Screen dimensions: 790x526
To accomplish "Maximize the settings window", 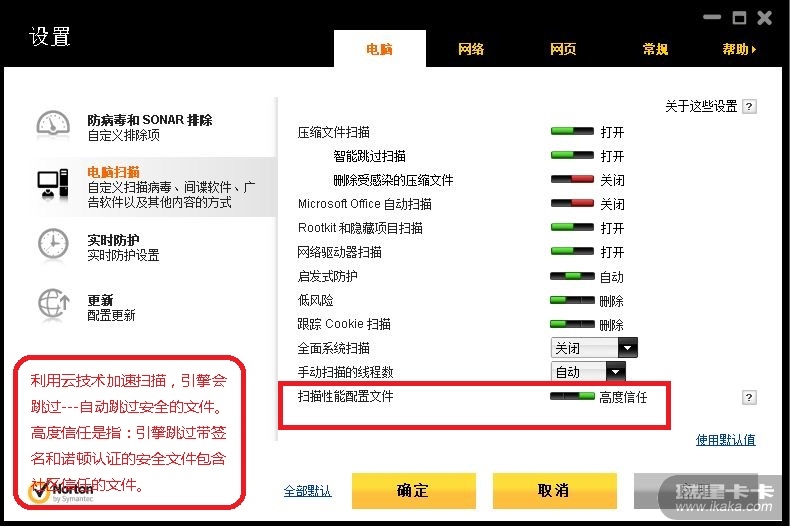I will click(x=739, y=18).
